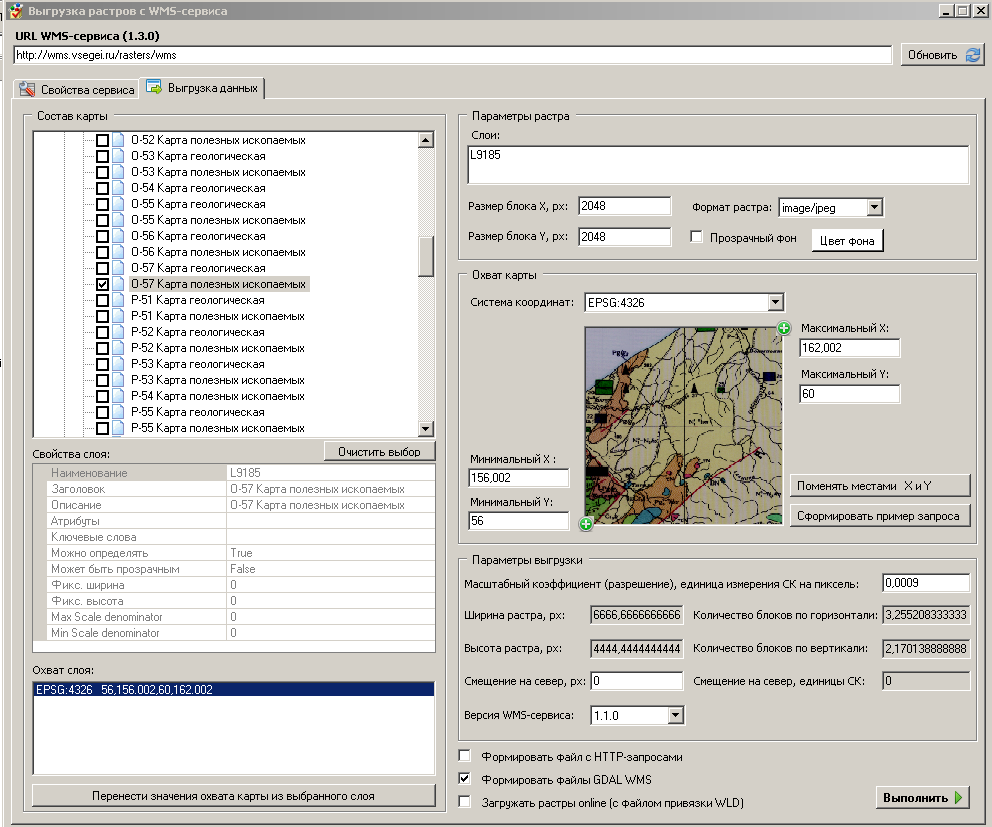Image resolution: width=992 pixels, height=827 pixels.
Task: Open the Версия WMS-сервиса dropdown
Action: tap(675, 715)
